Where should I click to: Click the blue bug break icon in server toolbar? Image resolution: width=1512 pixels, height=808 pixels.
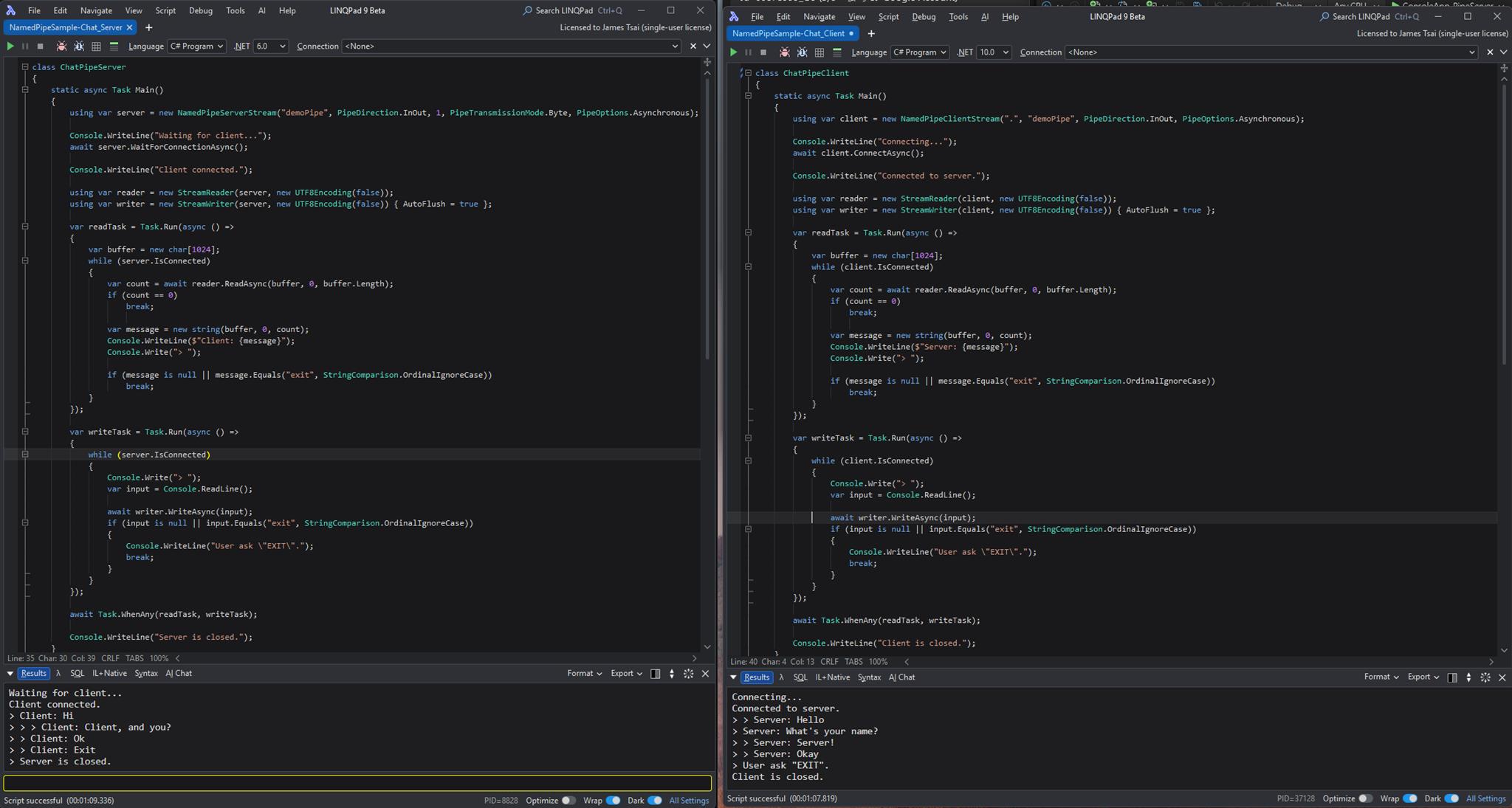pos(79,46)
